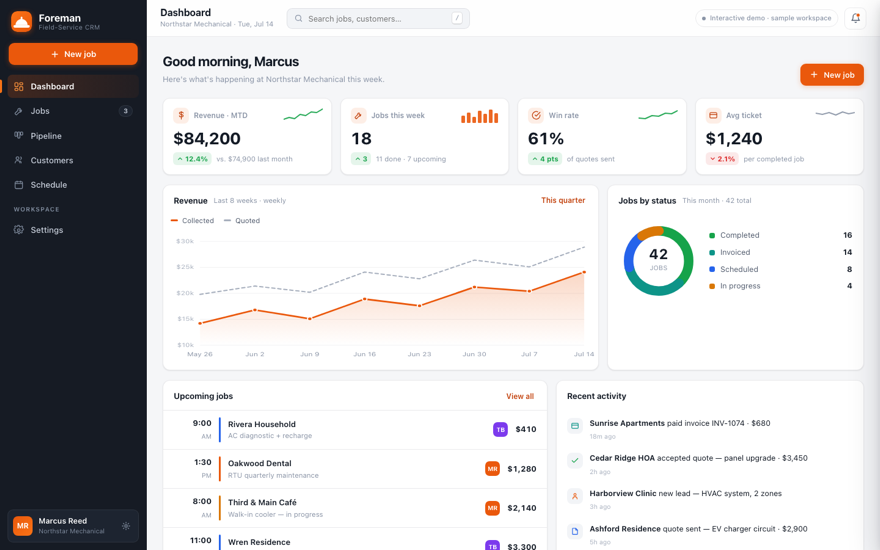Screen dimensions: 880x550
Task: Open the This quarter range link
Action: (x=563, y=200)
